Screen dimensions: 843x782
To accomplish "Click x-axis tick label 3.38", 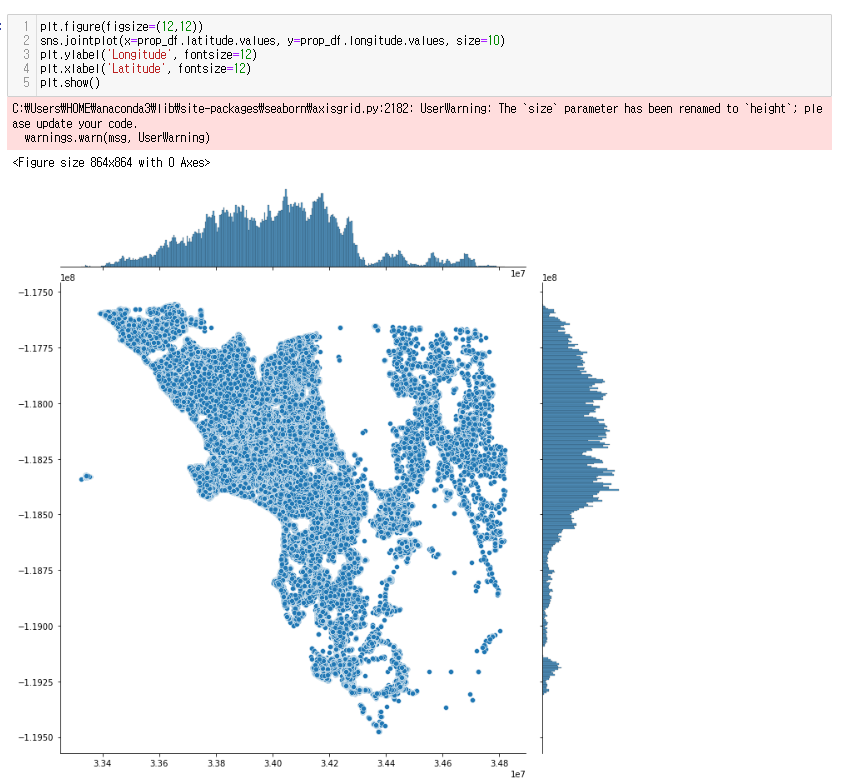I will (x=216, y=763).
